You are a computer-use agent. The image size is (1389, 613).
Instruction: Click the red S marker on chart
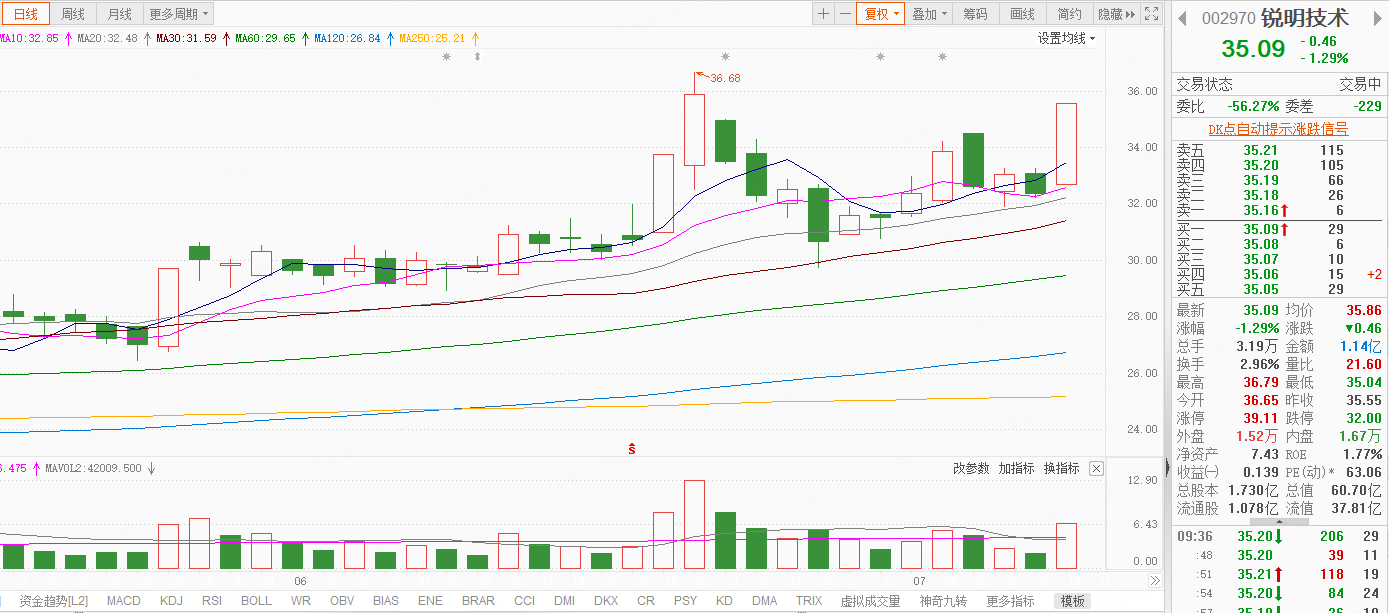point(632,448)
